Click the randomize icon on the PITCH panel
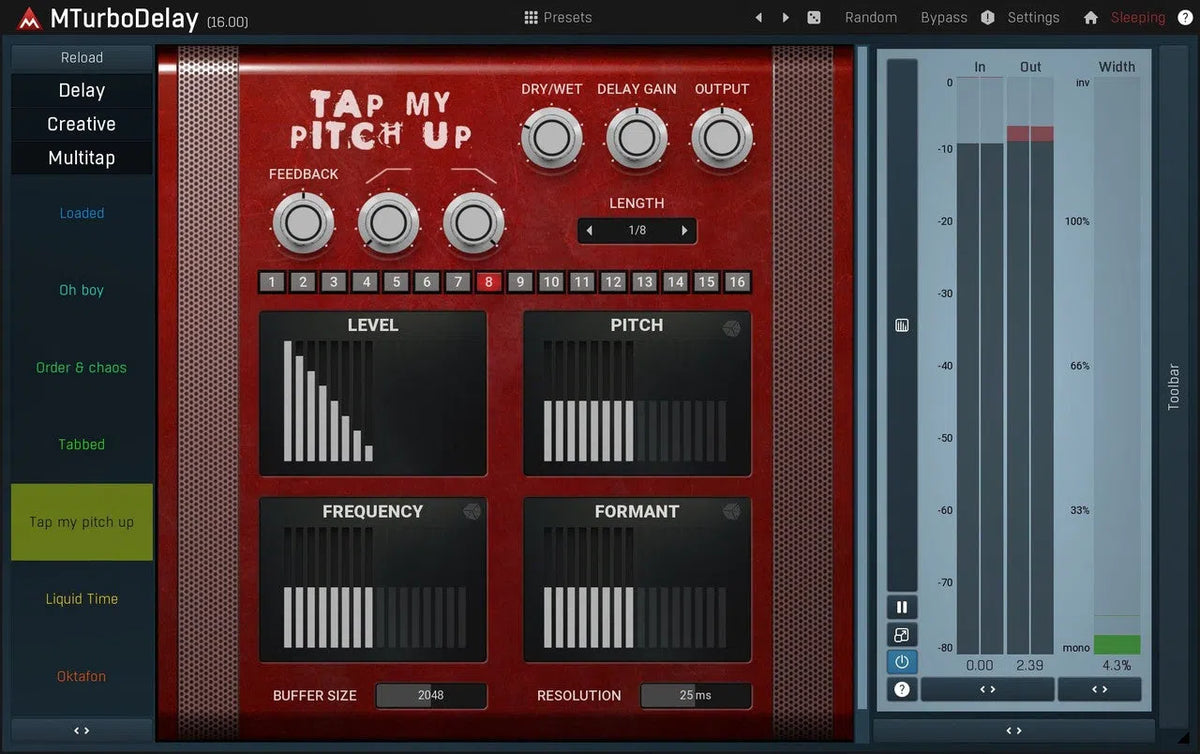 733,326
